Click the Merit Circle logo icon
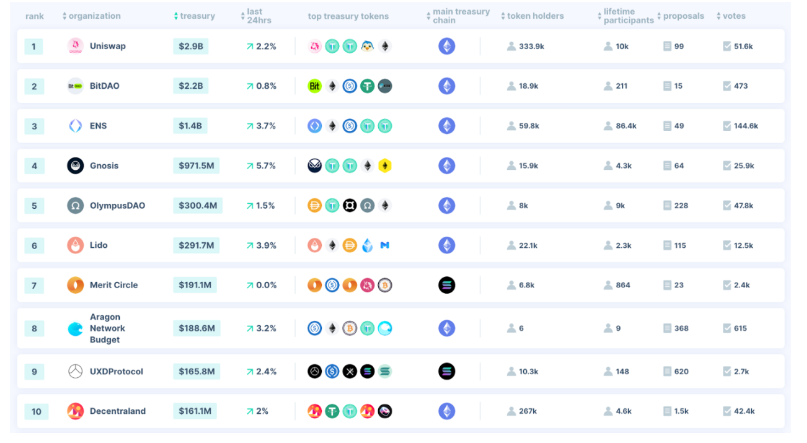Screen dimensions: 807x443 [x=75, y=285]
